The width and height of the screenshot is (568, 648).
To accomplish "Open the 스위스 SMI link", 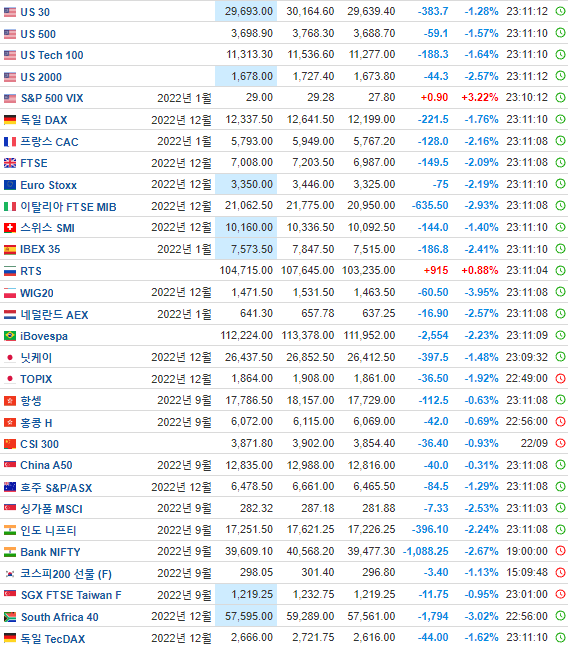I will coord(48,228).
